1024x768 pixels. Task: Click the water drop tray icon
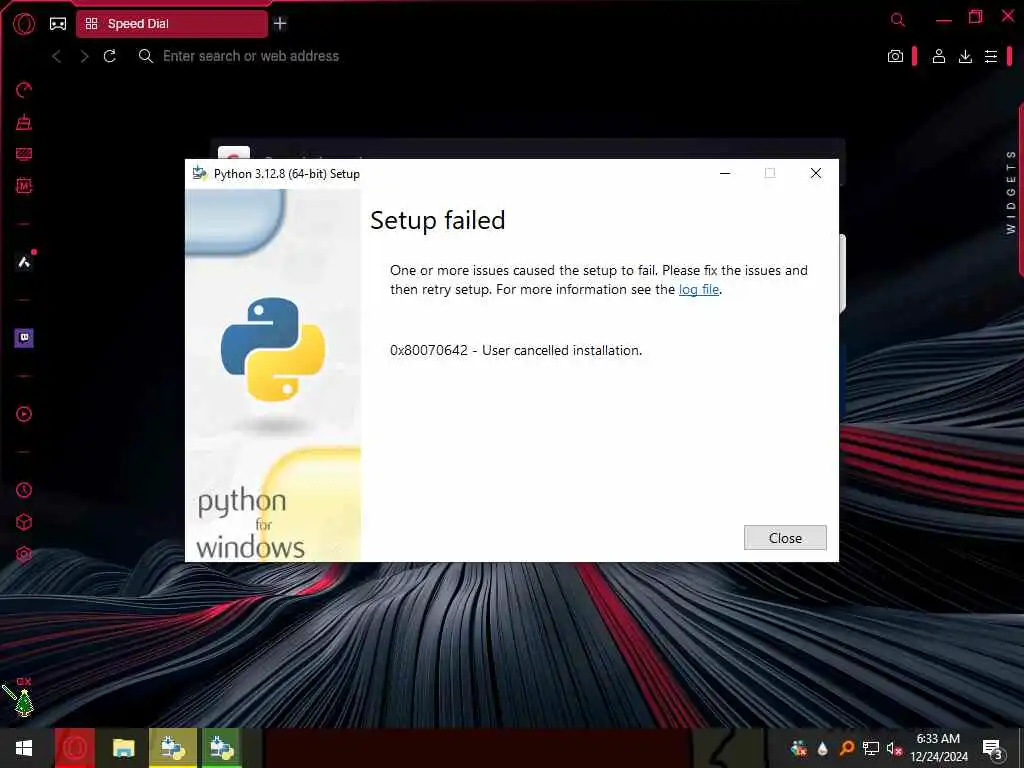[822, 748]
